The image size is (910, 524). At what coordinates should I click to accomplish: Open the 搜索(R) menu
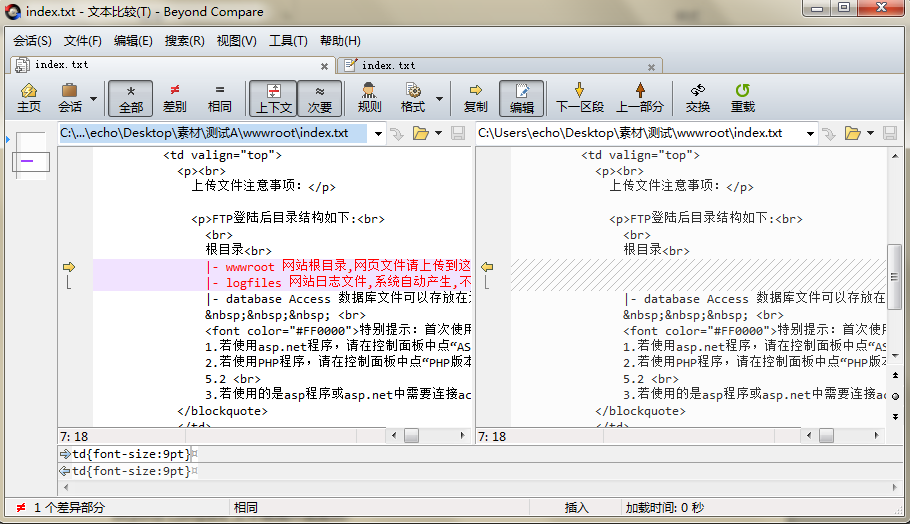[x=185, y=41]
